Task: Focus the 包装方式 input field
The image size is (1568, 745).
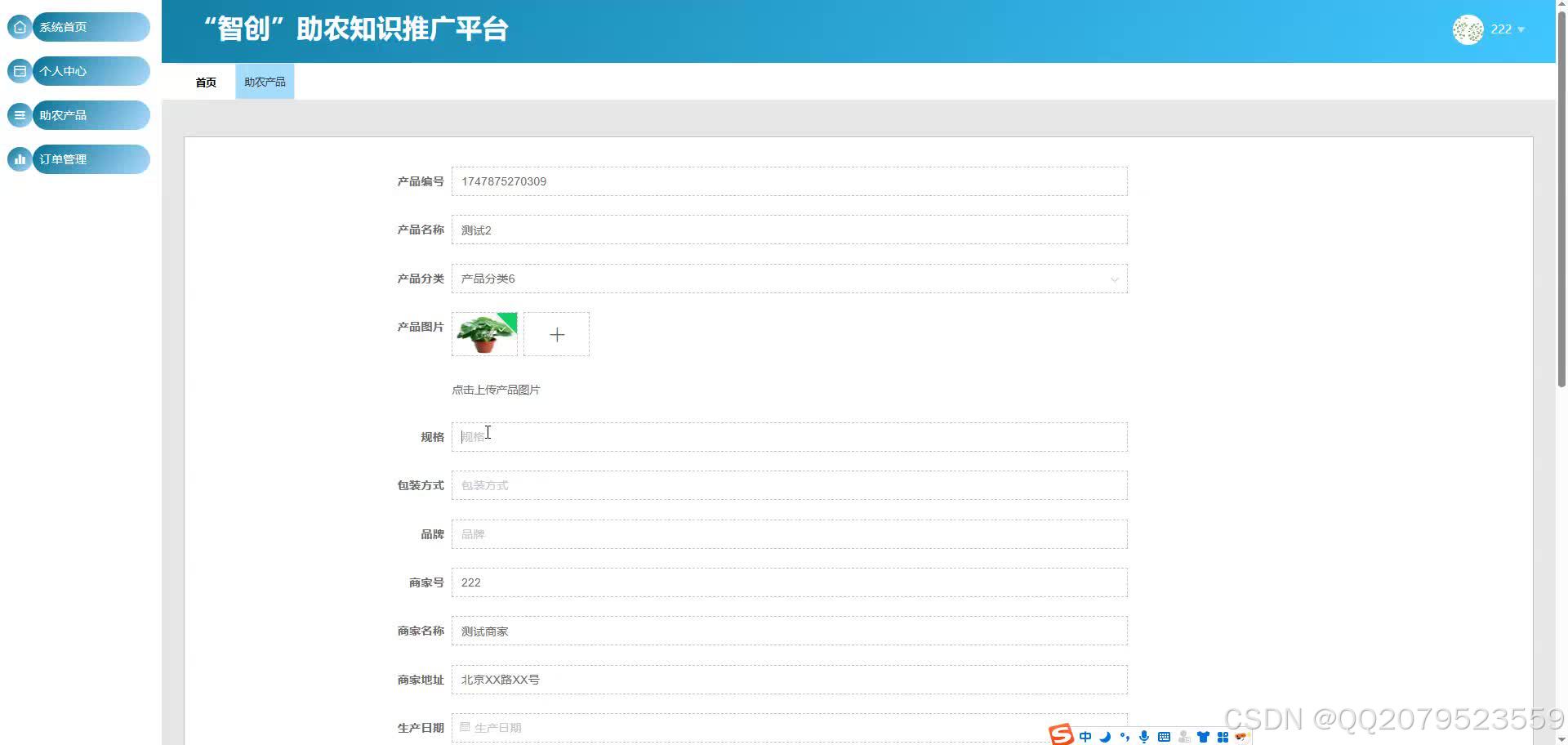Action: pos(790,485)
